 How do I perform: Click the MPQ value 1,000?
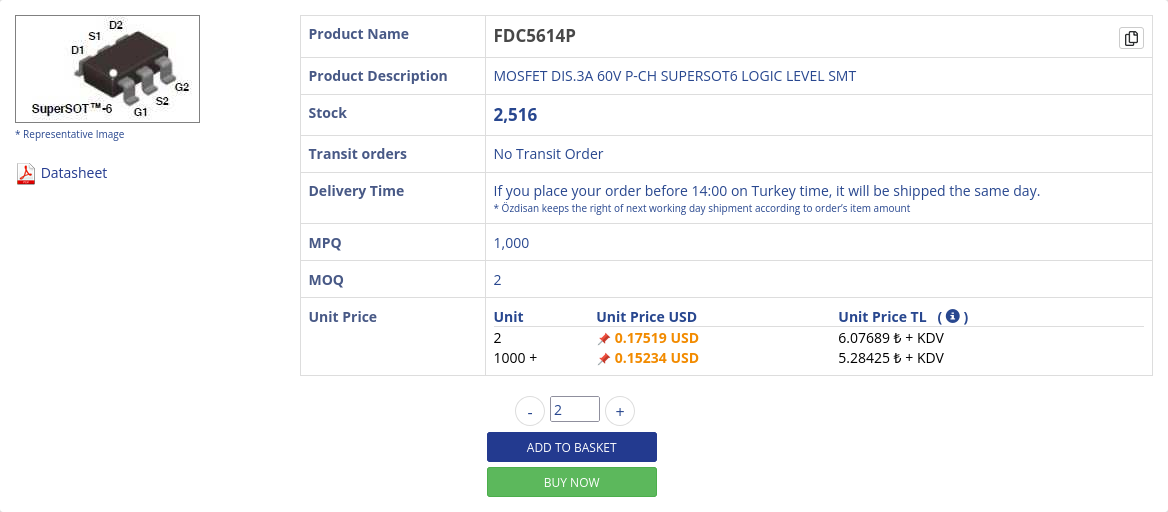[512, 243]
